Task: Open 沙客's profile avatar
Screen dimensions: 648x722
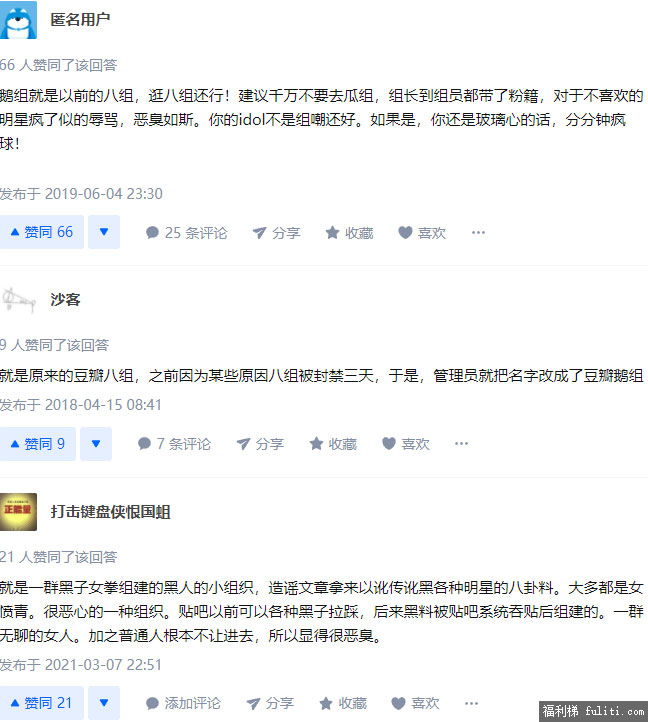Action: 18,300
